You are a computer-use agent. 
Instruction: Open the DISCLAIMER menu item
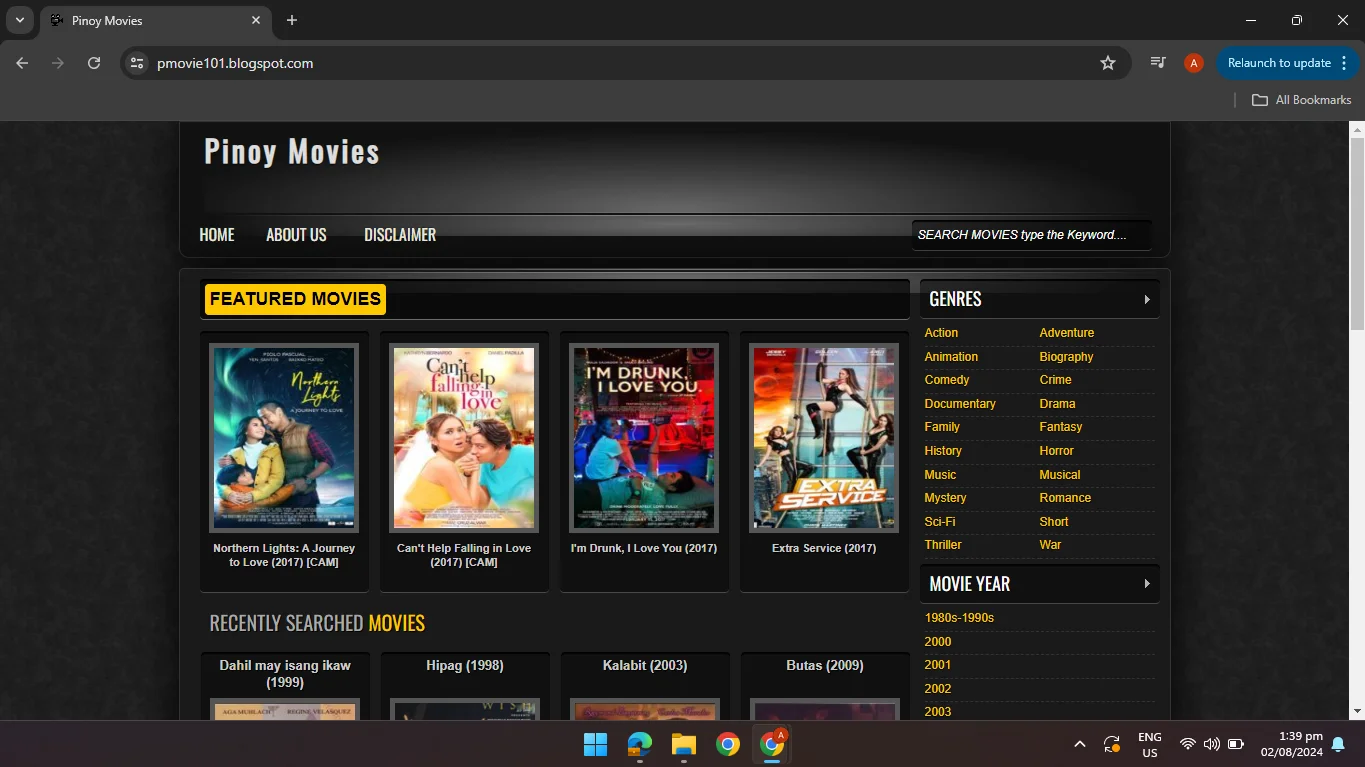(x=400, y=235)
